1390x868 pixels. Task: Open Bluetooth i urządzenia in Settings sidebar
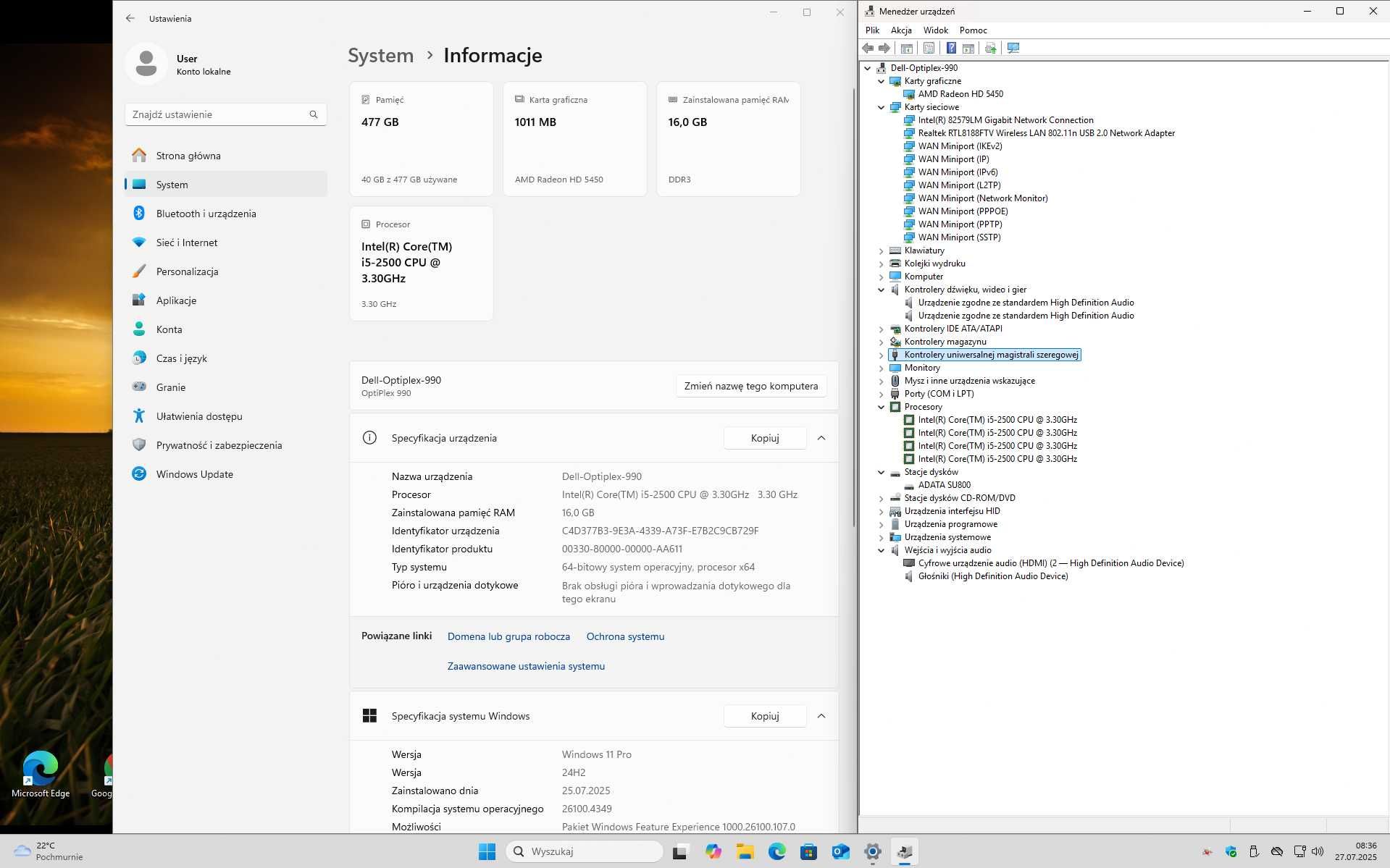pyautogui.click(x=226, y=214)
